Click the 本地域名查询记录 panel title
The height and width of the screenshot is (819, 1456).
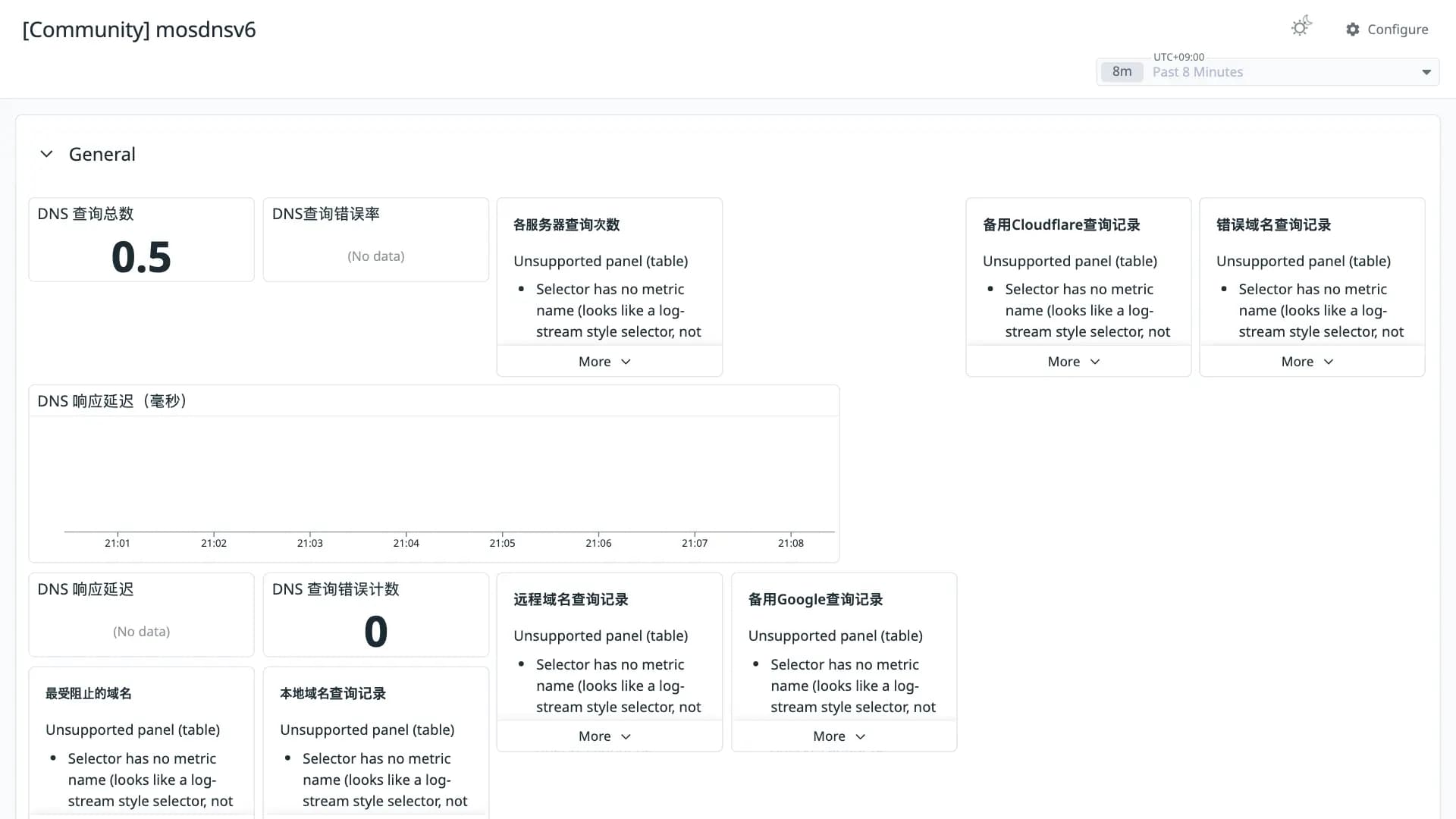333,693
